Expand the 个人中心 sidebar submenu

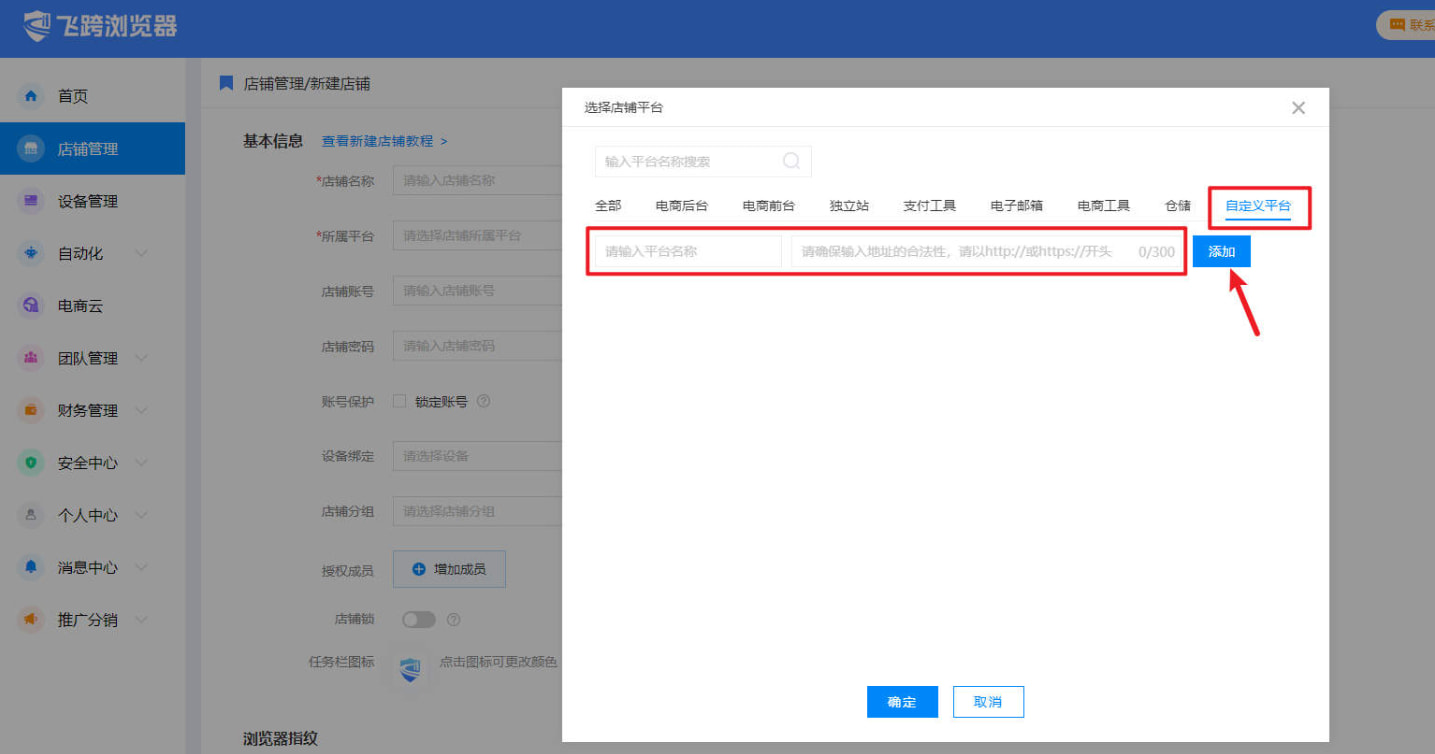coord(141,515)
